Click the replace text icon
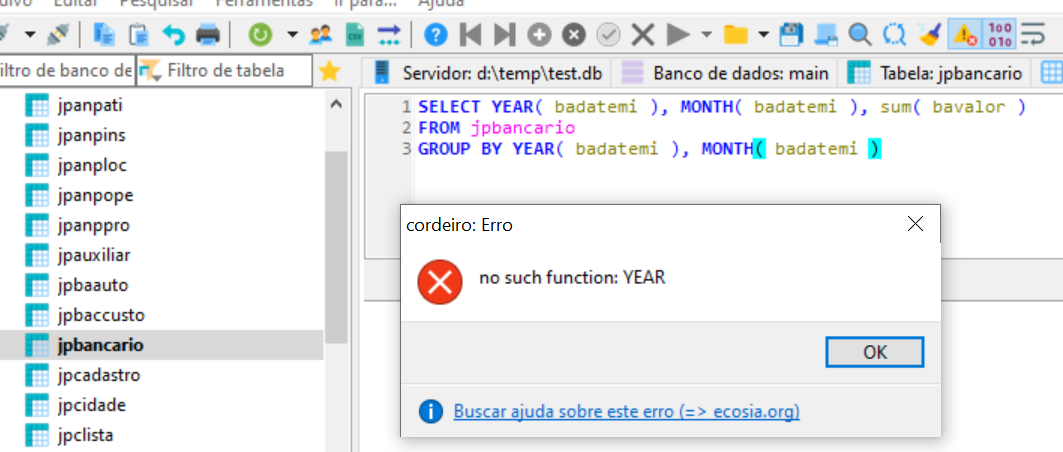This screenshot has width=1063, height=452. pyautogui.click(x=895, y=34)
